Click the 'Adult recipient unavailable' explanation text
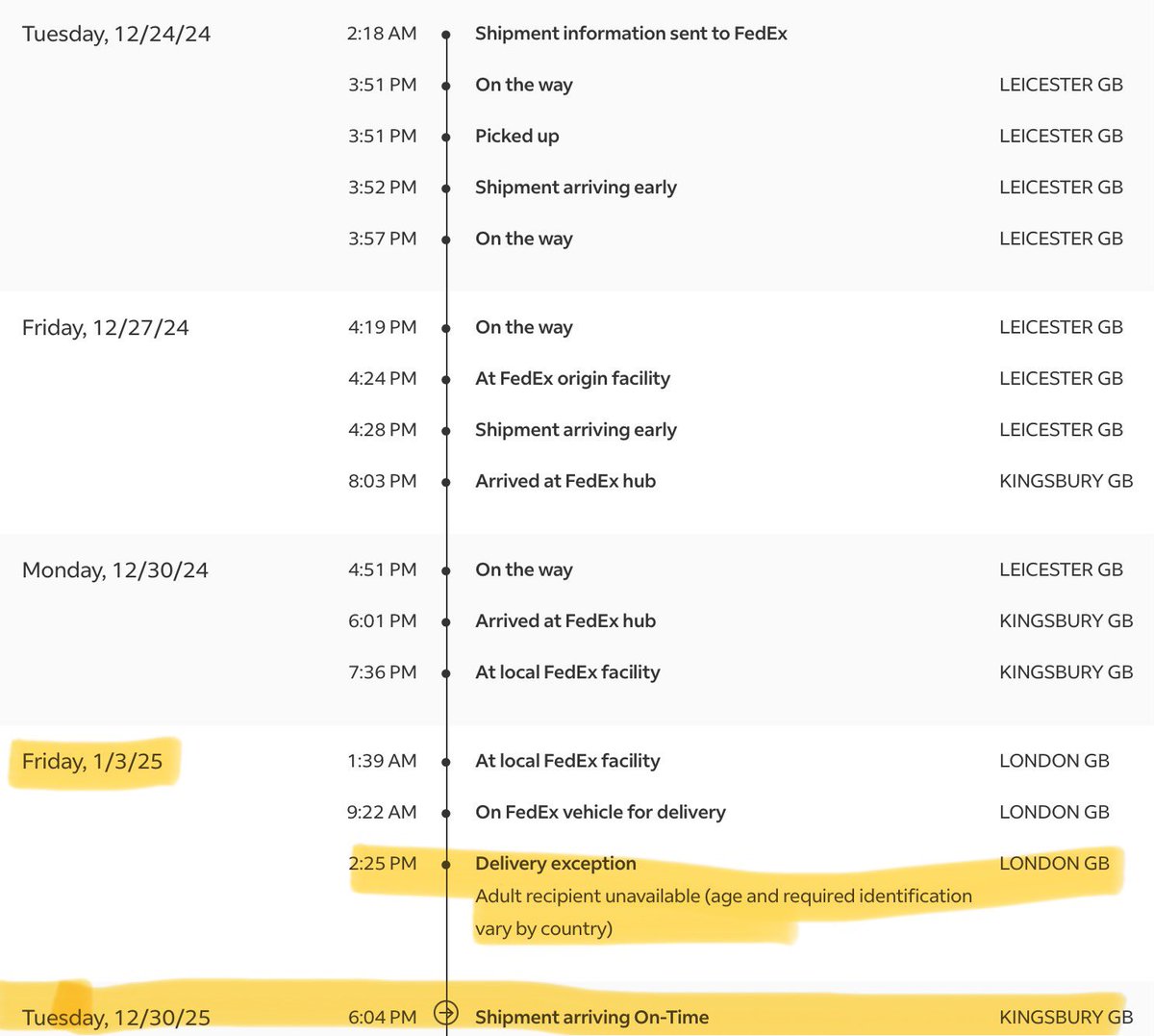 (723, 912)
